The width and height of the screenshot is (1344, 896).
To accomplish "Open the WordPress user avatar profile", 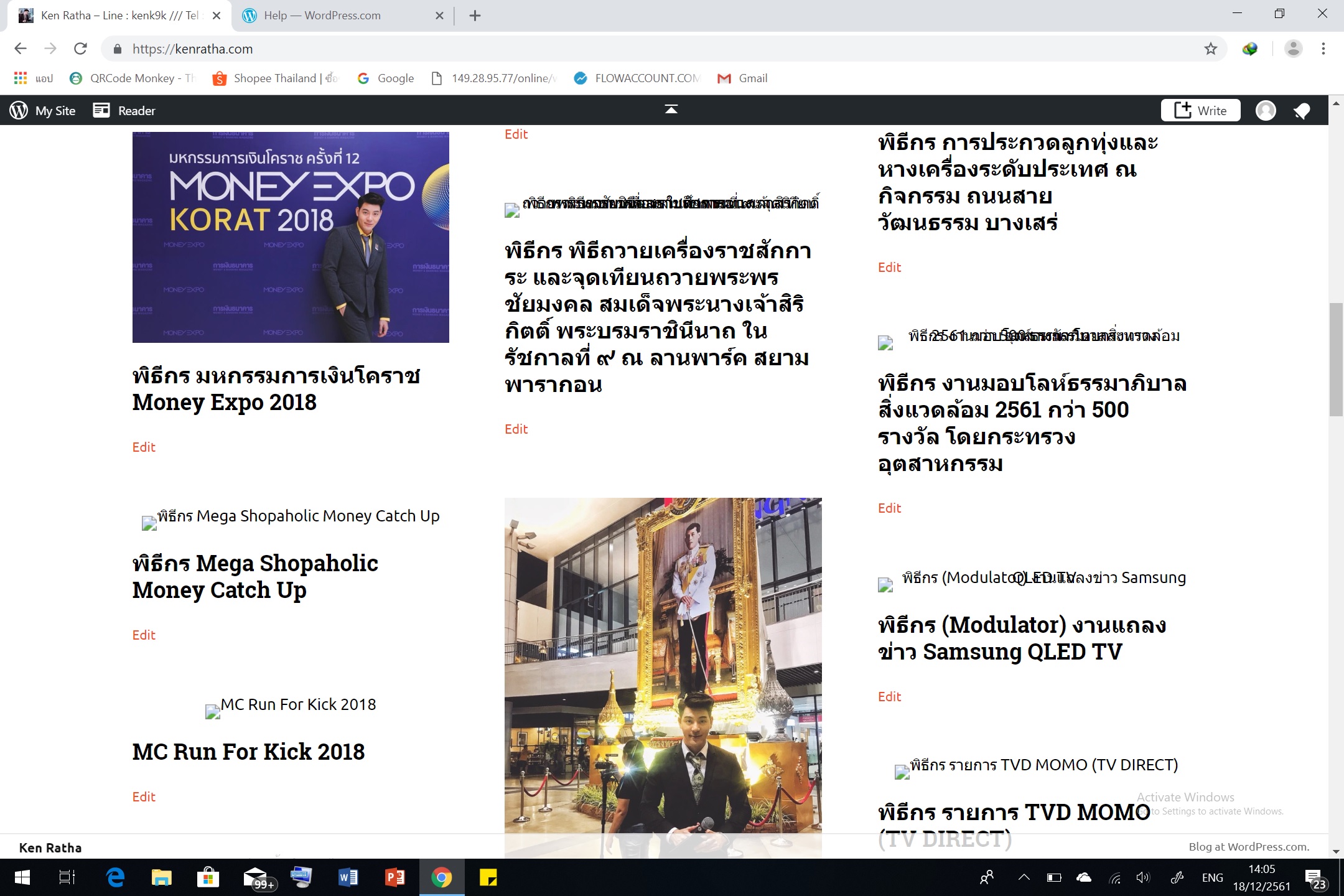I will click(1266, 111).
